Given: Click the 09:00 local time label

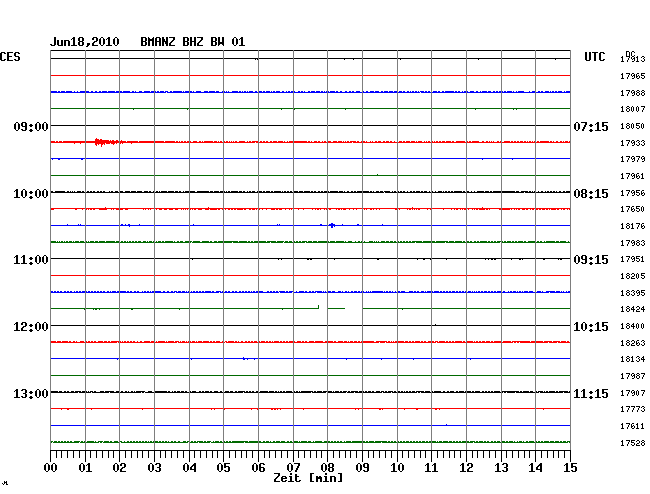Looking at the screenshot, I should click(x=31, y=126).
